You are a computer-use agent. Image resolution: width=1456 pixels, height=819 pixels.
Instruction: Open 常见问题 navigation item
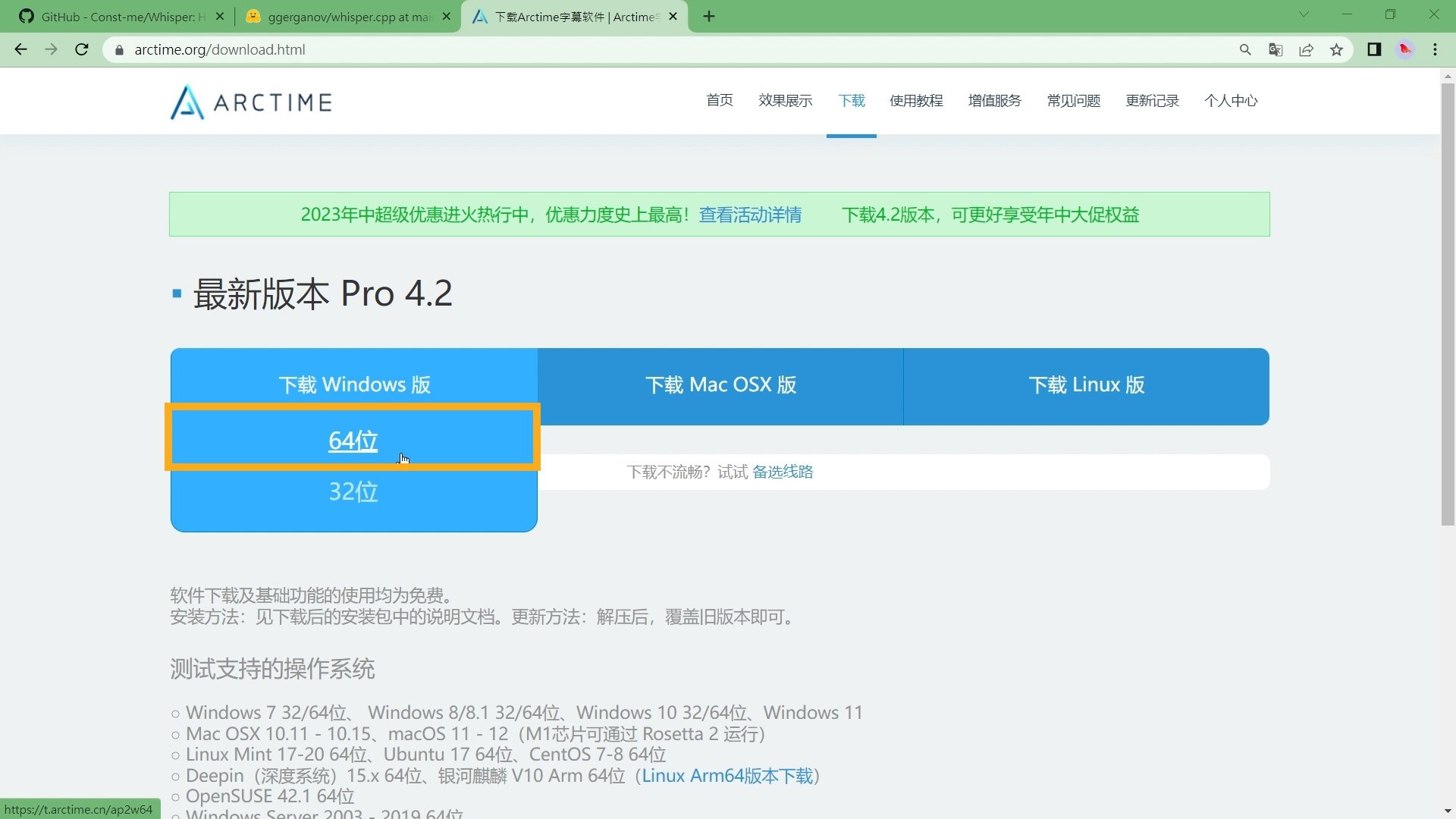(x=1074, y=101)
